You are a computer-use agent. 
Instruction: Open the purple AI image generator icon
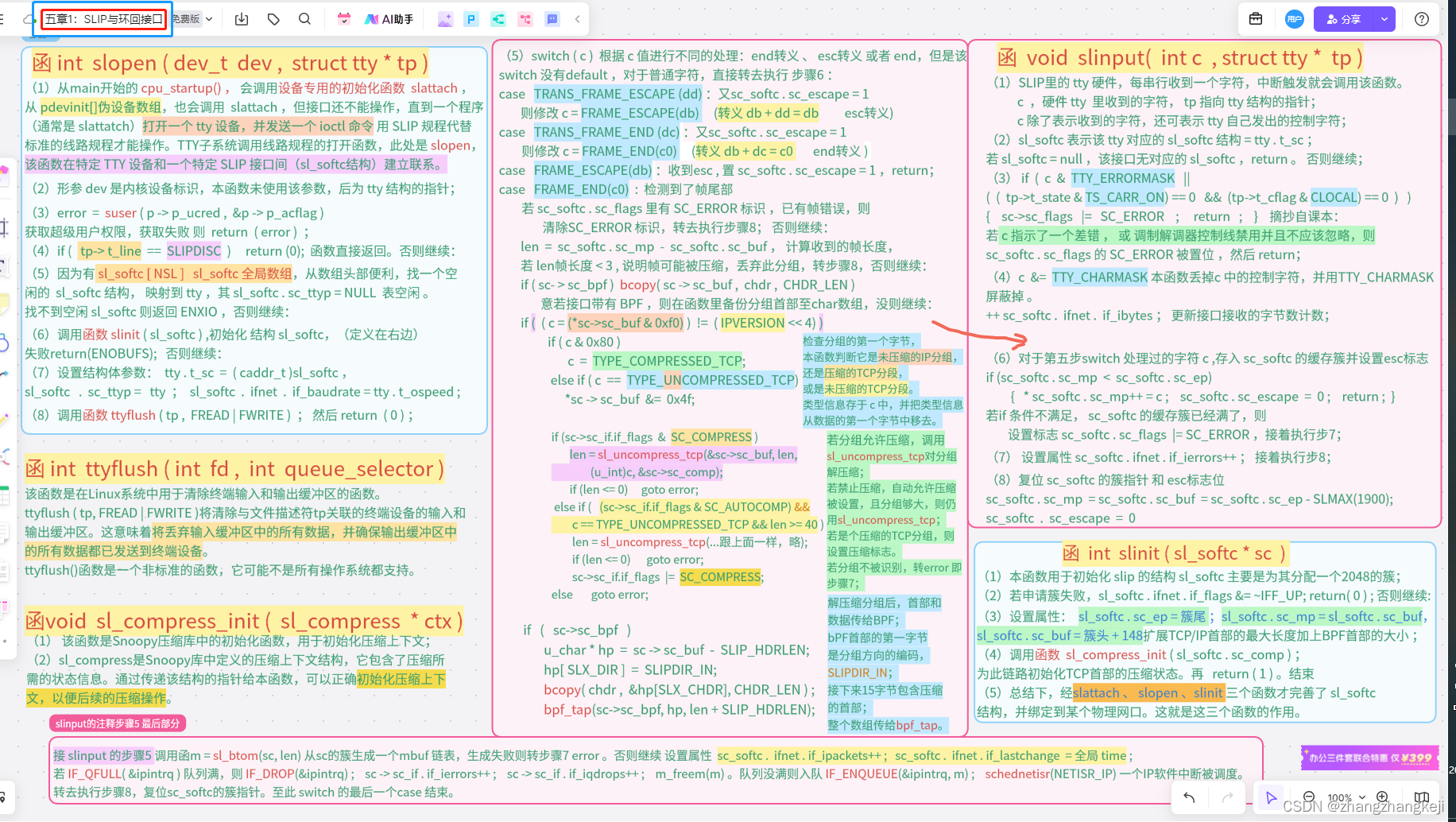445,19
